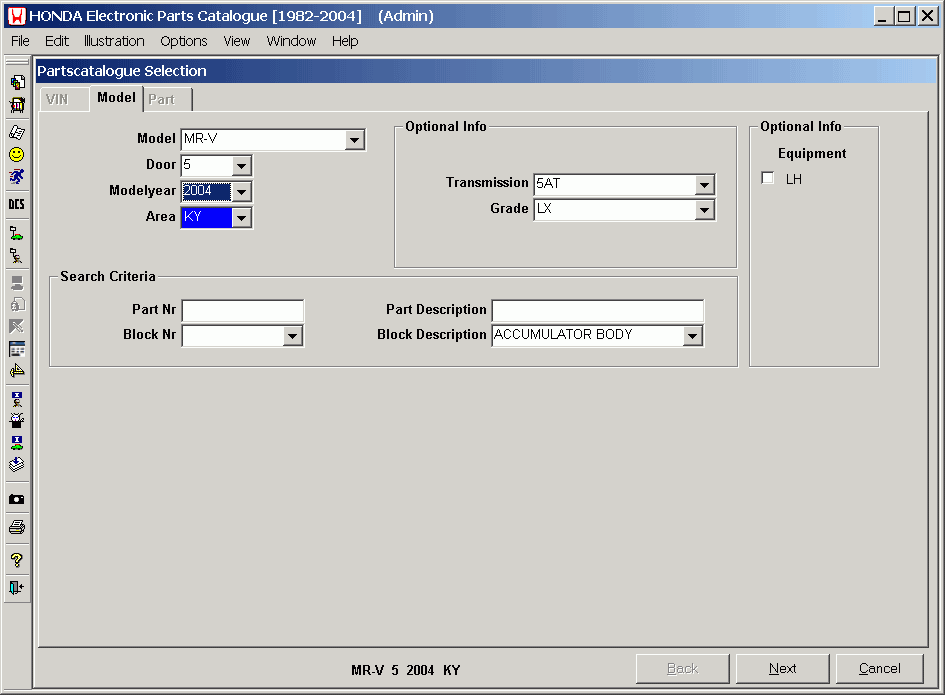Click the stacked documents icon at top of sidebar
Image resolution: width=945 pixels, height=695 pixels.
pos(17,82)
